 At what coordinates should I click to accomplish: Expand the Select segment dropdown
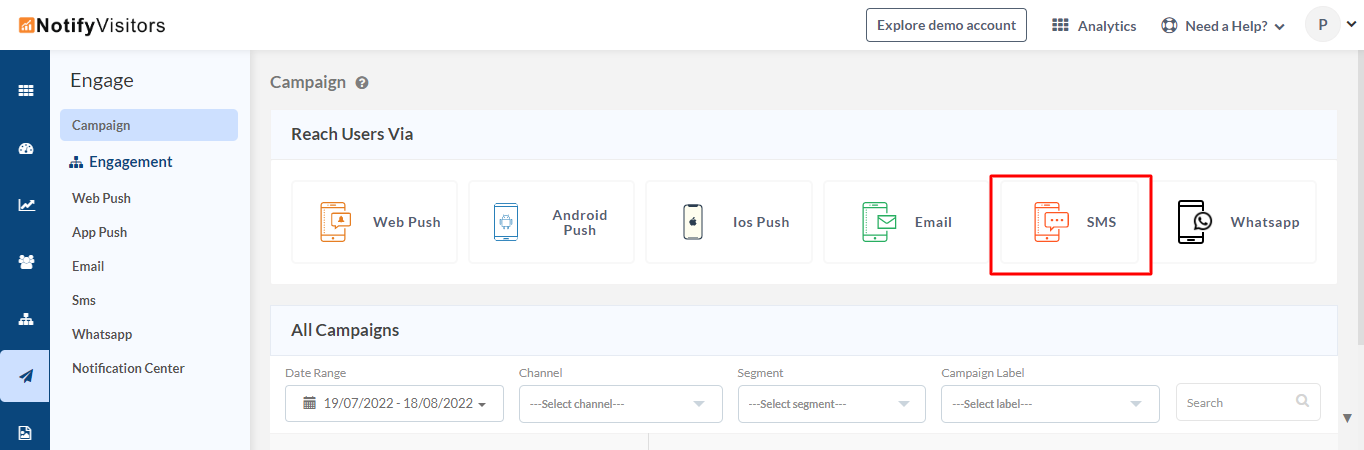(831, 403)
